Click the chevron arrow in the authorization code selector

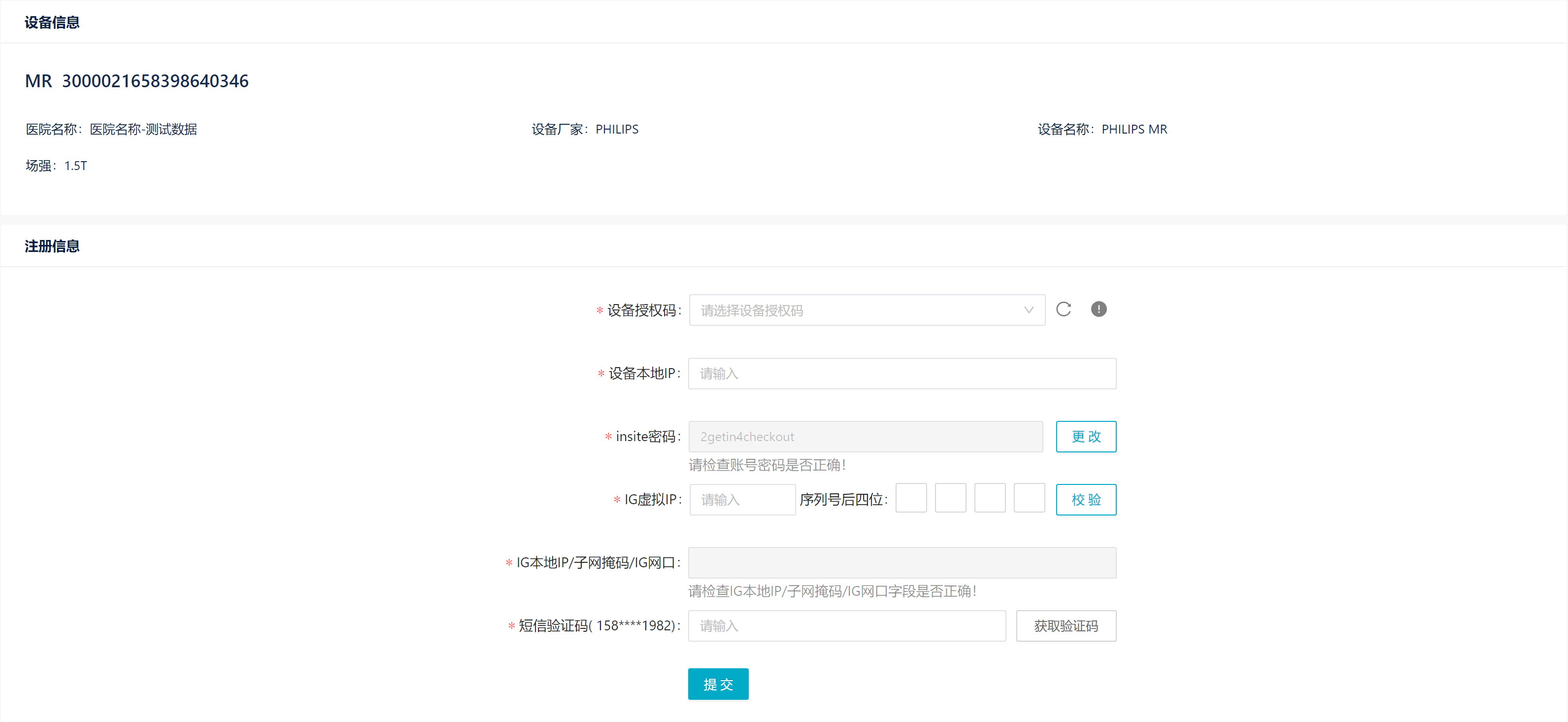click(x=1028, y=310)
